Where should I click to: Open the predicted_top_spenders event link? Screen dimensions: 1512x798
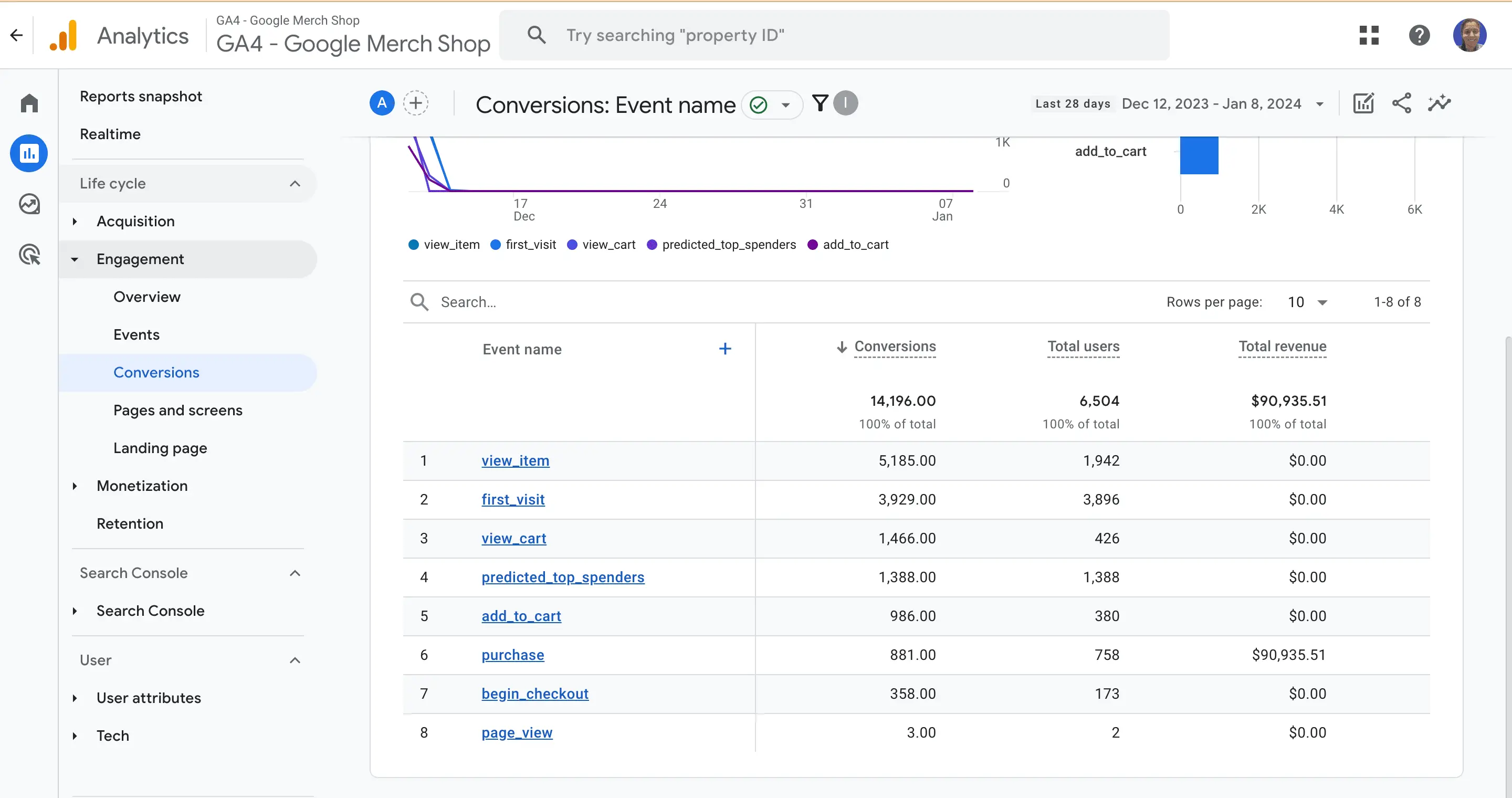(x=563, y=577)
